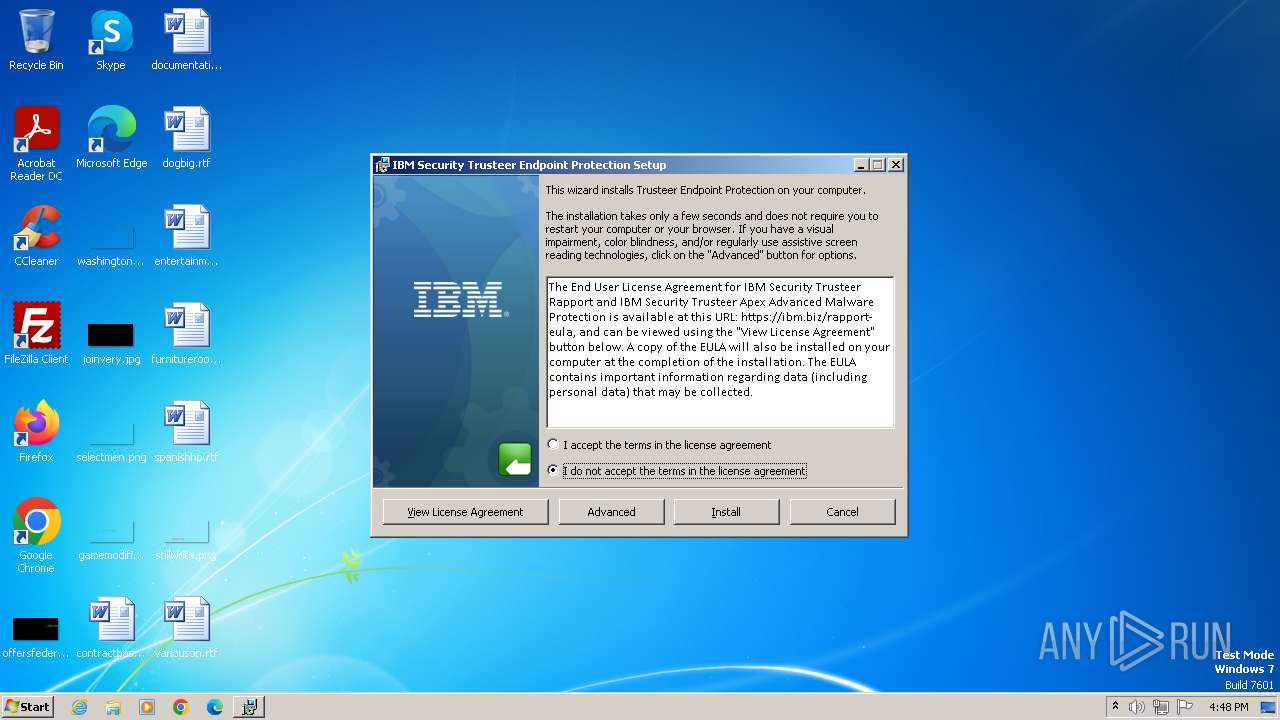Select the furnitureroo... document icon
Image resolution: width=1280 pixels, height=720 pixels.
tap(187, 334)
